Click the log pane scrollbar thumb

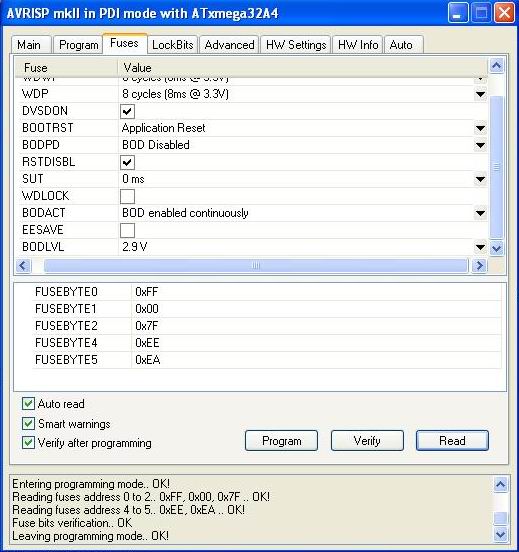pyautogui.click(x=500, y=518)
